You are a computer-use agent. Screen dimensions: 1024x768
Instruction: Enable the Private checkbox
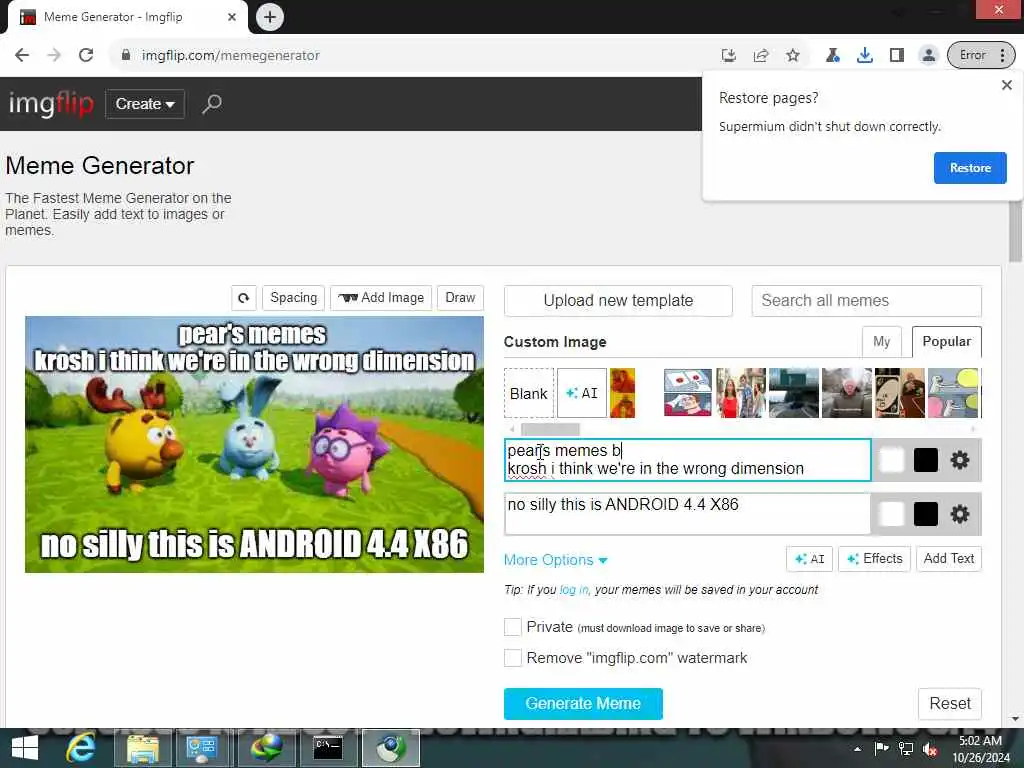click(x=513, y=627)
